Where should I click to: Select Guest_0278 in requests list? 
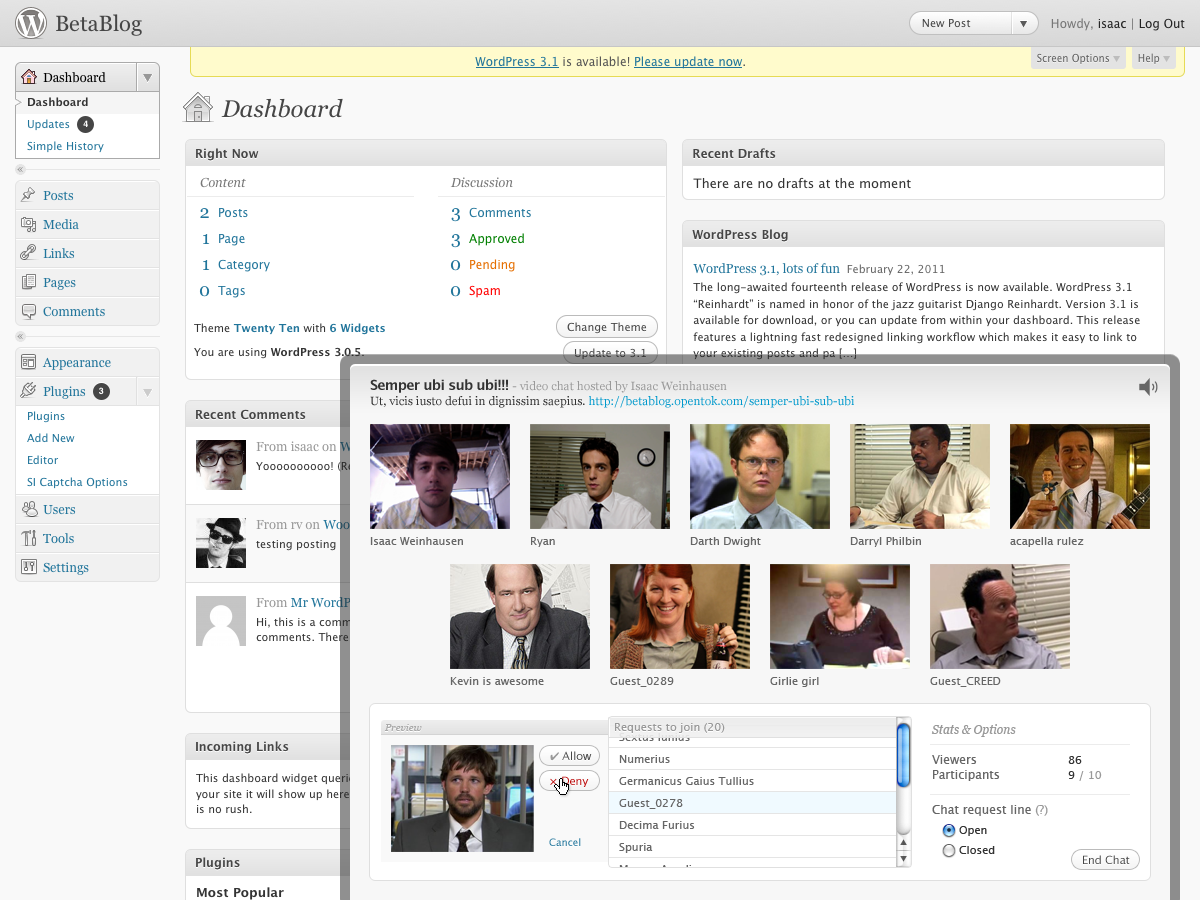coord(752,803)
